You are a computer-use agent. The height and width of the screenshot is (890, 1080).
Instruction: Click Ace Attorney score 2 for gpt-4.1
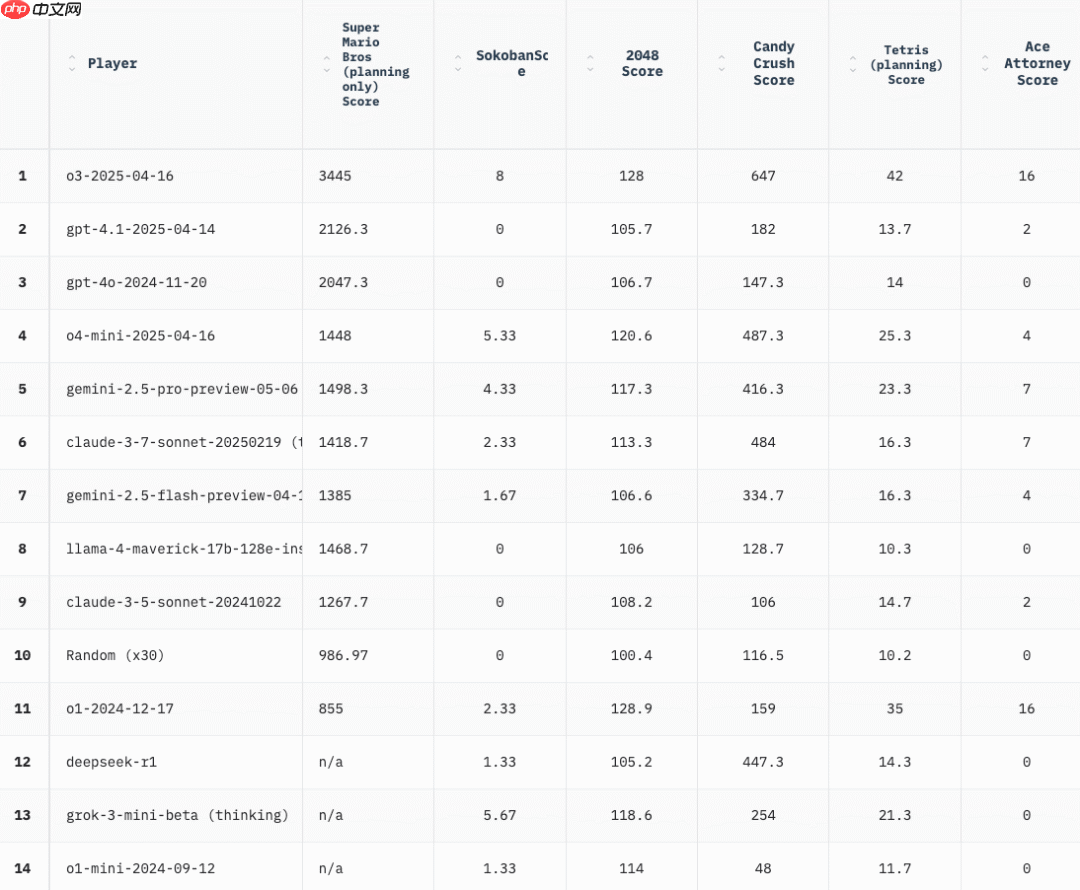[x=1026, y=229]
